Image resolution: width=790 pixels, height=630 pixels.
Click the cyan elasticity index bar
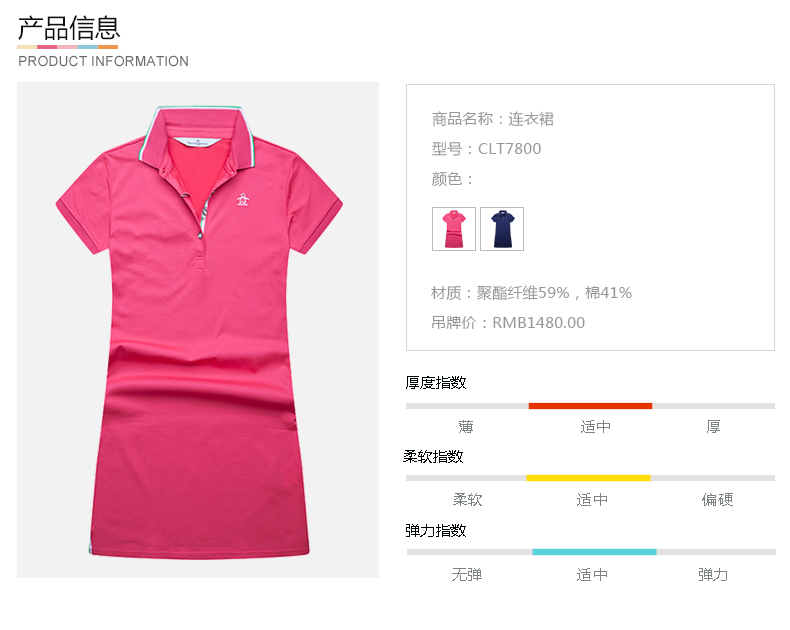click(x=594, y=552)
